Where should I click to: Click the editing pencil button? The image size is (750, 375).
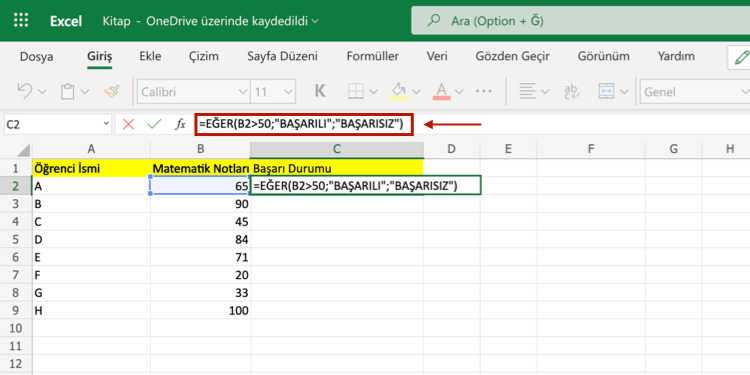(x=739, y=57)
